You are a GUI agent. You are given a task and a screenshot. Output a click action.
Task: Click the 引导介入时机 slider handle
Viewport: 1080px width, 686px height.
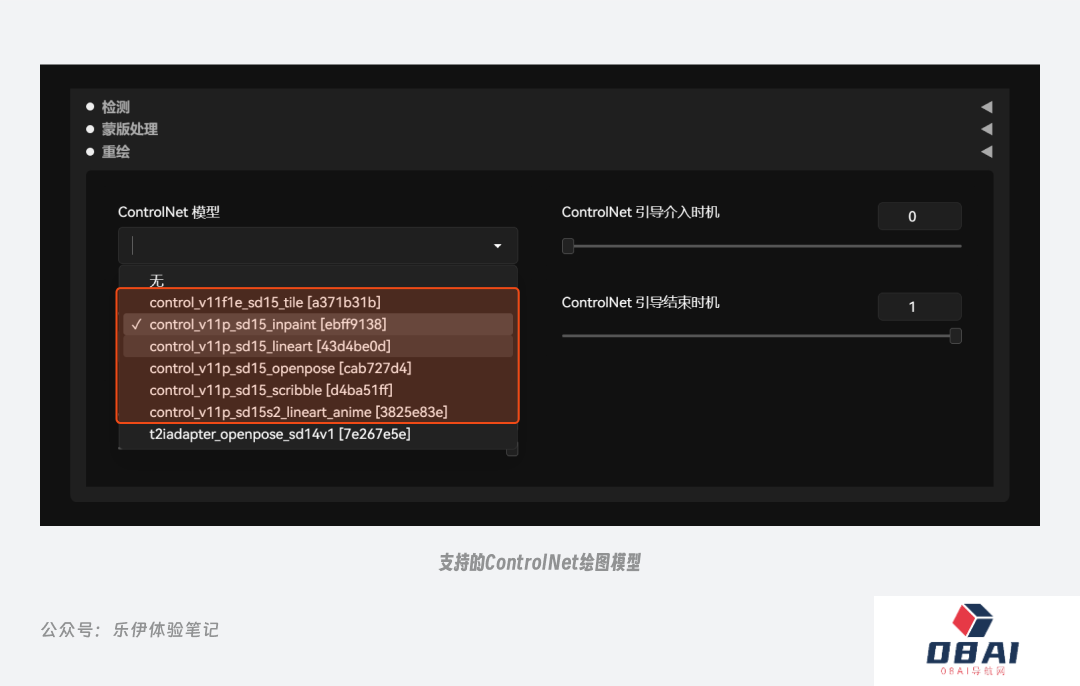(568, 246)
